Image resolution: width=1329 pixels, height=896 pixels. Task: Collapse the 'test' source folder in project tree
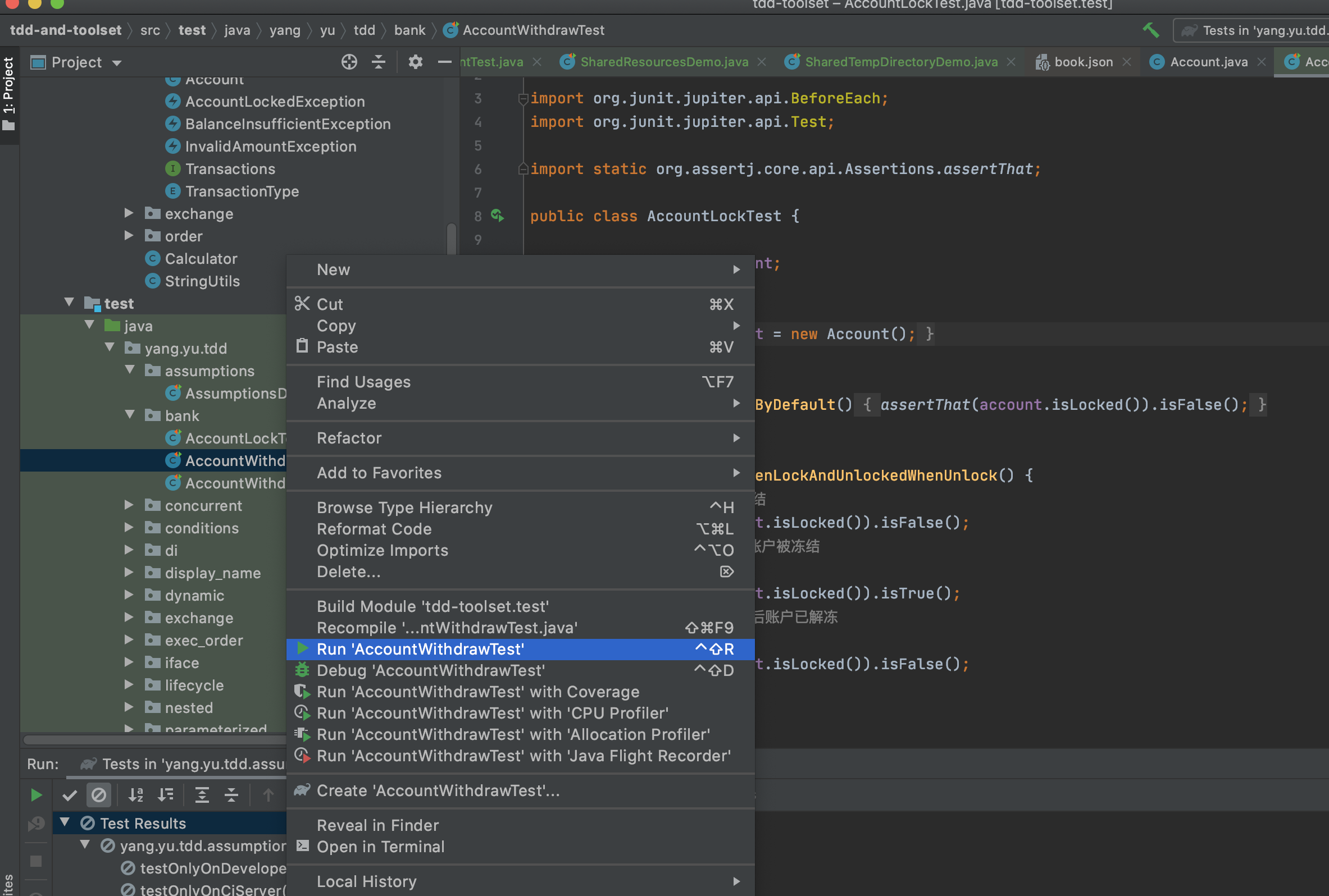click(x=69, y=303)
